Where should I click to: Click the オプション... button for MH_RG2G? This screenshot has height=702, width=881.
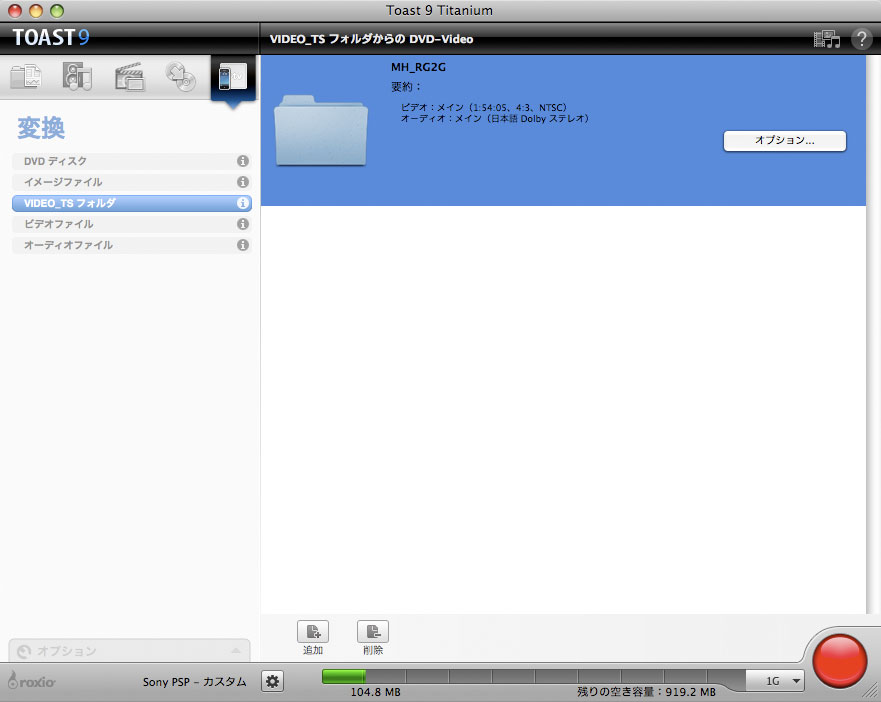[784, 141]
